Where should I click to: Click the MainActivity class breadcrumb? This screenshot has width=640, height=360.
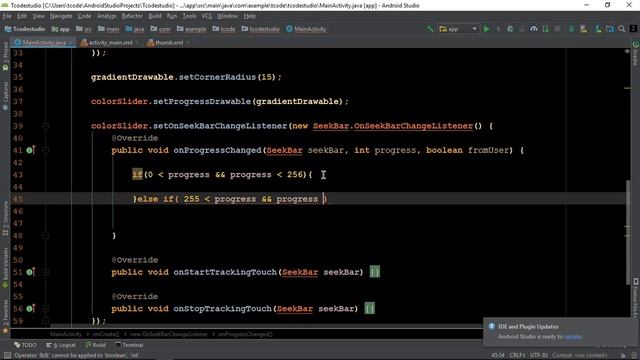point(306,29)
